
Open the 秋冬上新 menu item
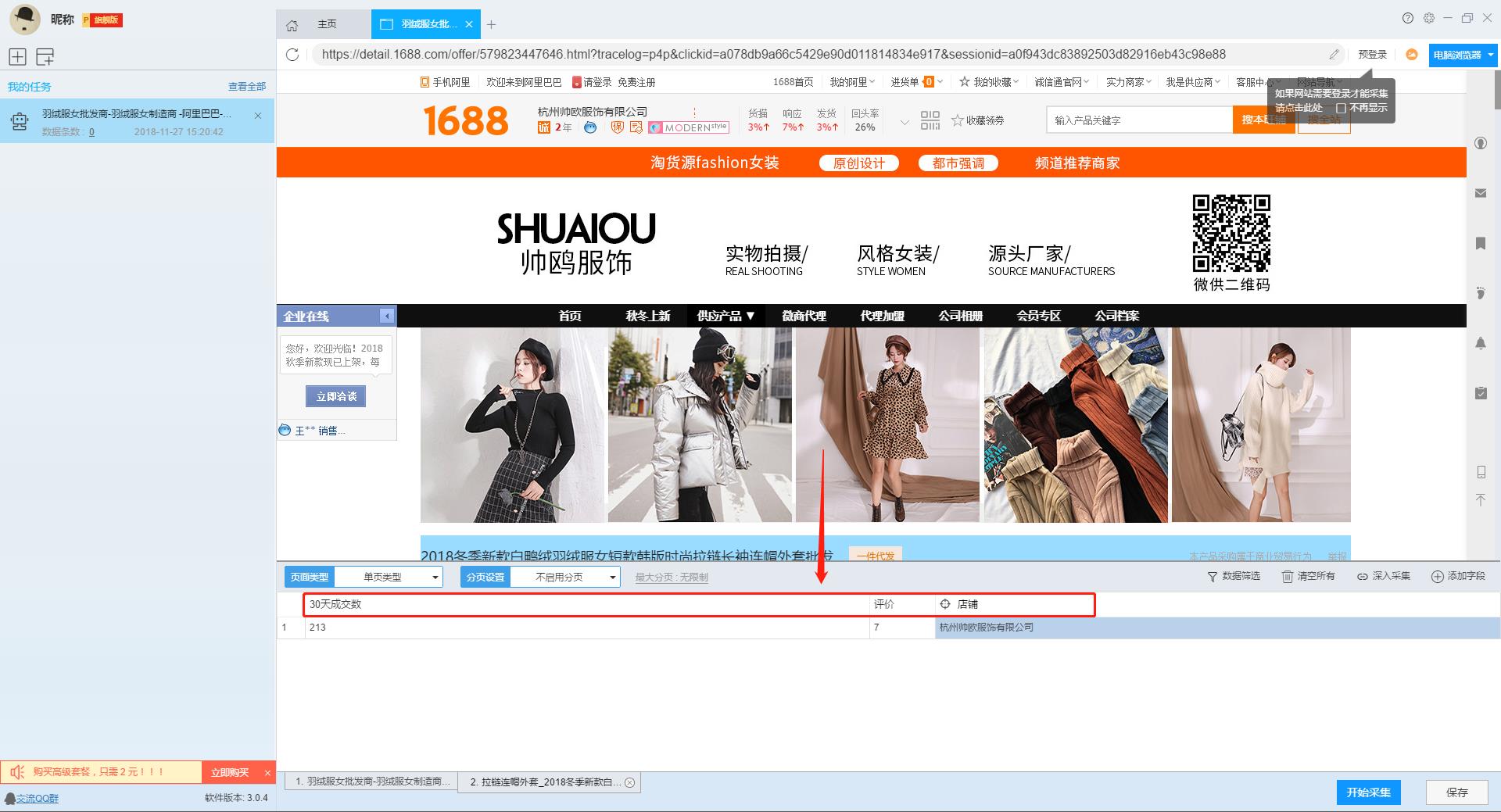click(648, 316)
